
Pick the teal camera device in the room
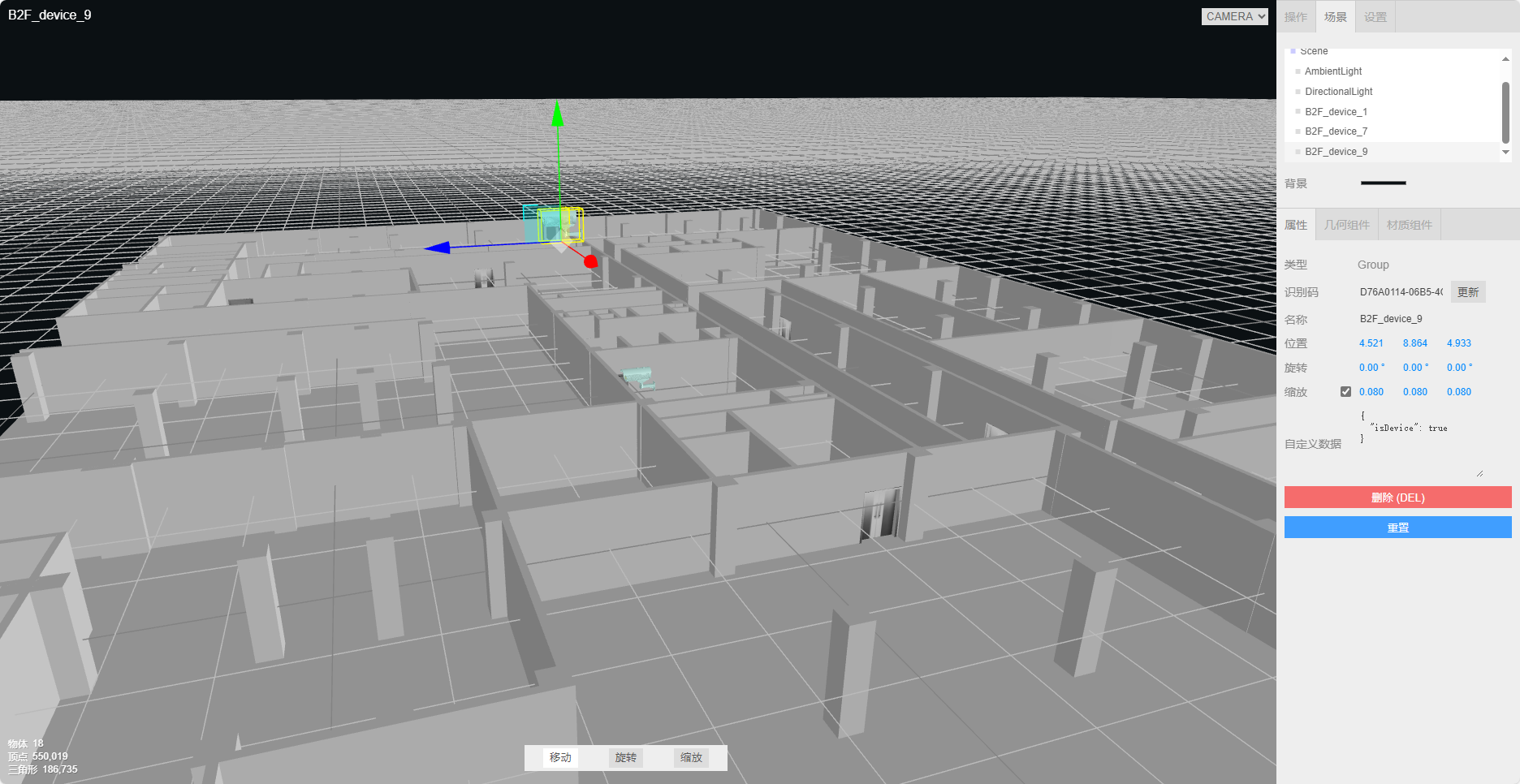coord(638,377)
